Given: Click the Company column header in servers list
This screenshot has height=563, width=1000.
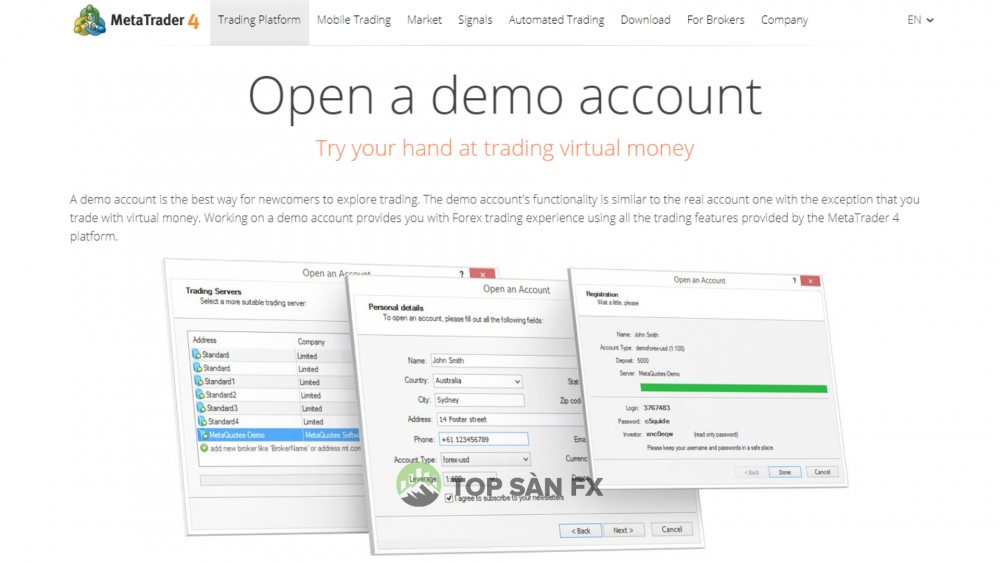Looking at the screenshot, I should (x=311, y=342).
